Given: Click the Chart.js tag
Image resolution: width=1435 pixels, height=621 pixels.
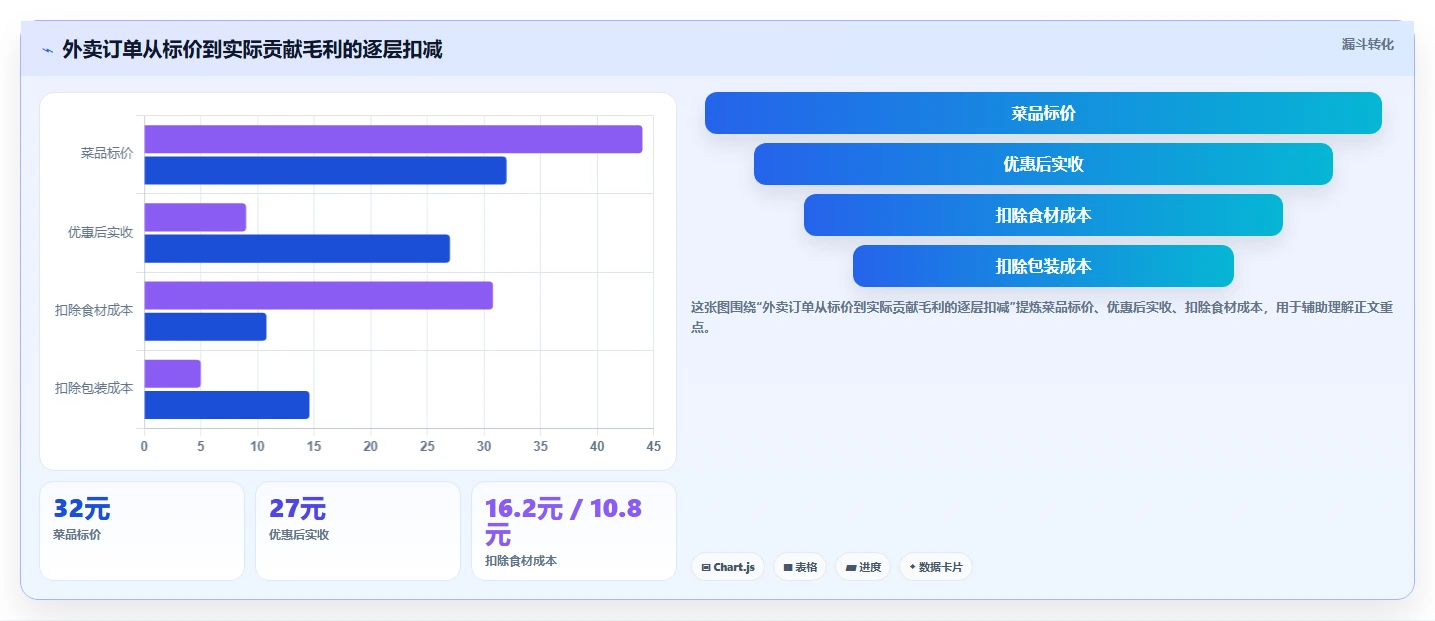Looking at the screenshot, I should coord(728,567).
